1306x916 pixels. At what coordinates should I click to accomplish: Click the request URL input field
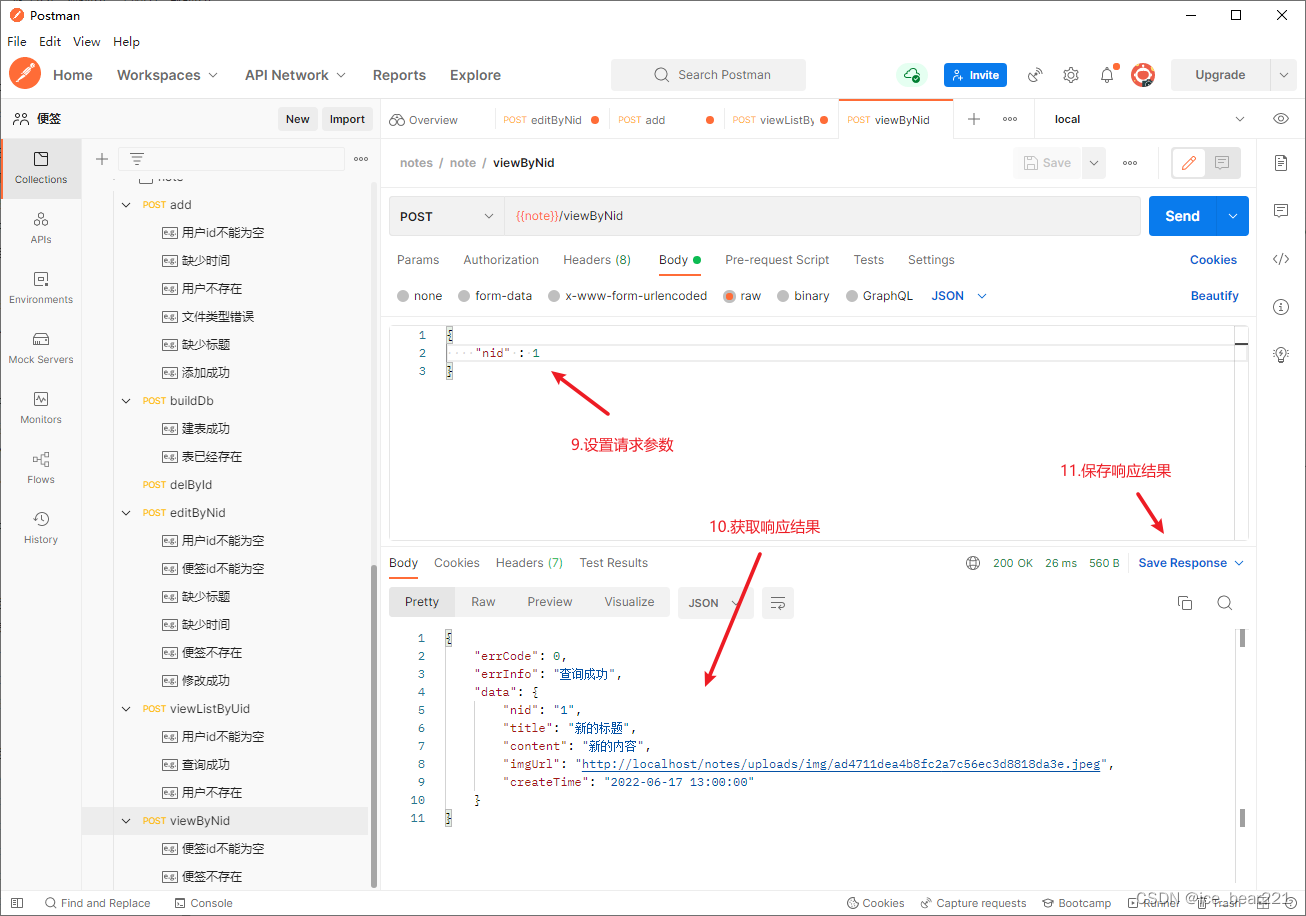[822, 216]
